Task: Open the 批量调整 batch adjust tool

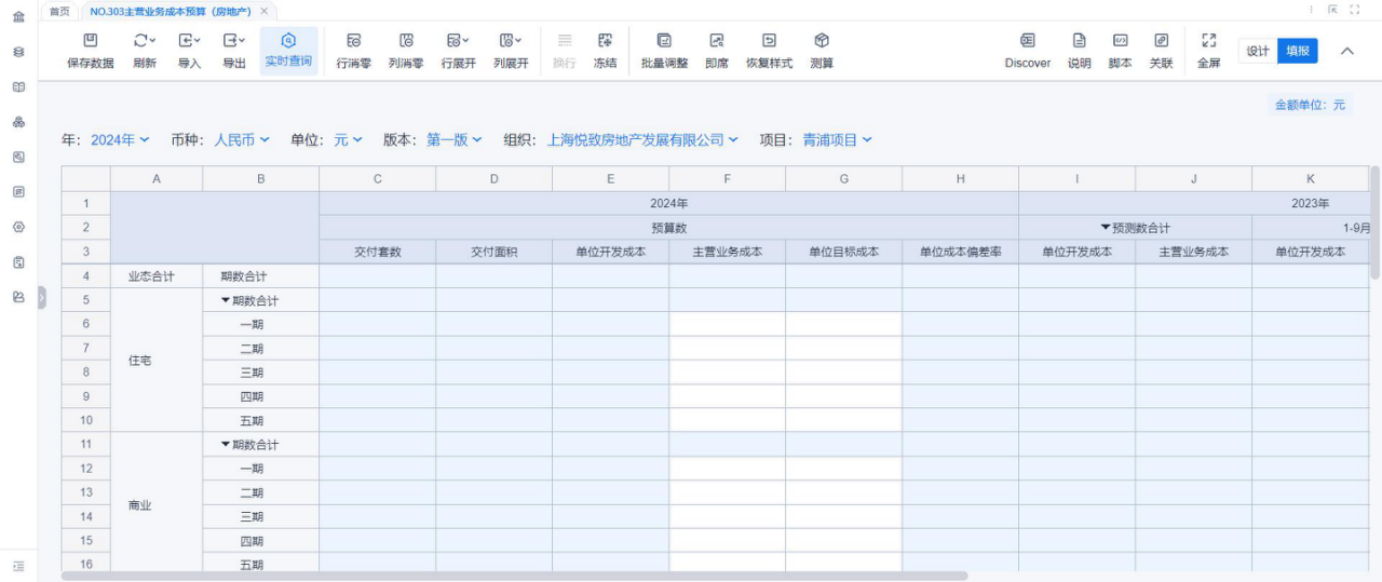Action: coord(664,41)
